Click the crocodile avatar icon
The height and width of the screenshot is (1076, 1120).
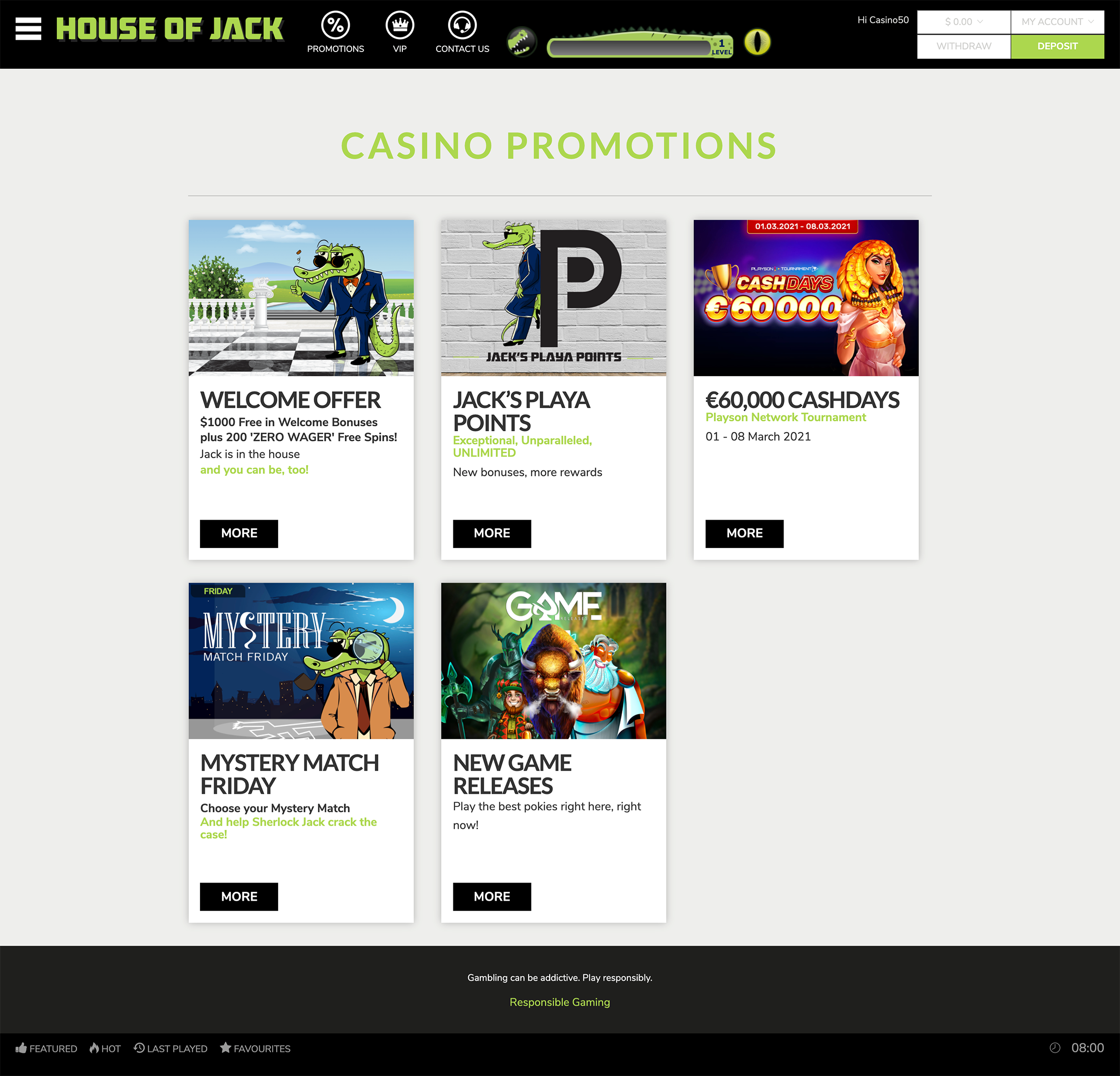pos(521,42)
